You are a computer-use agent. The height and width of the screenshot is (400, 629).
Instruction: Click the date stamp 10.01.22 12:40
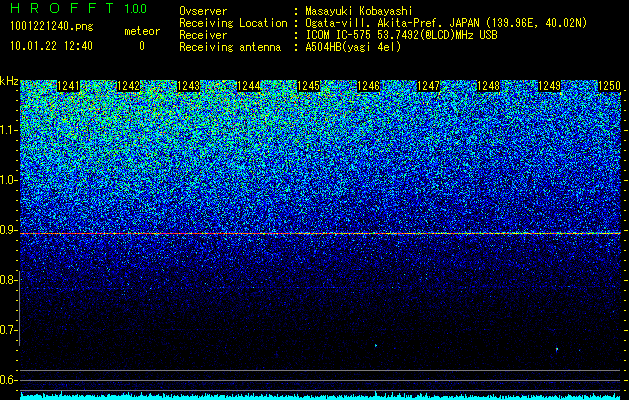coord(51,46)
